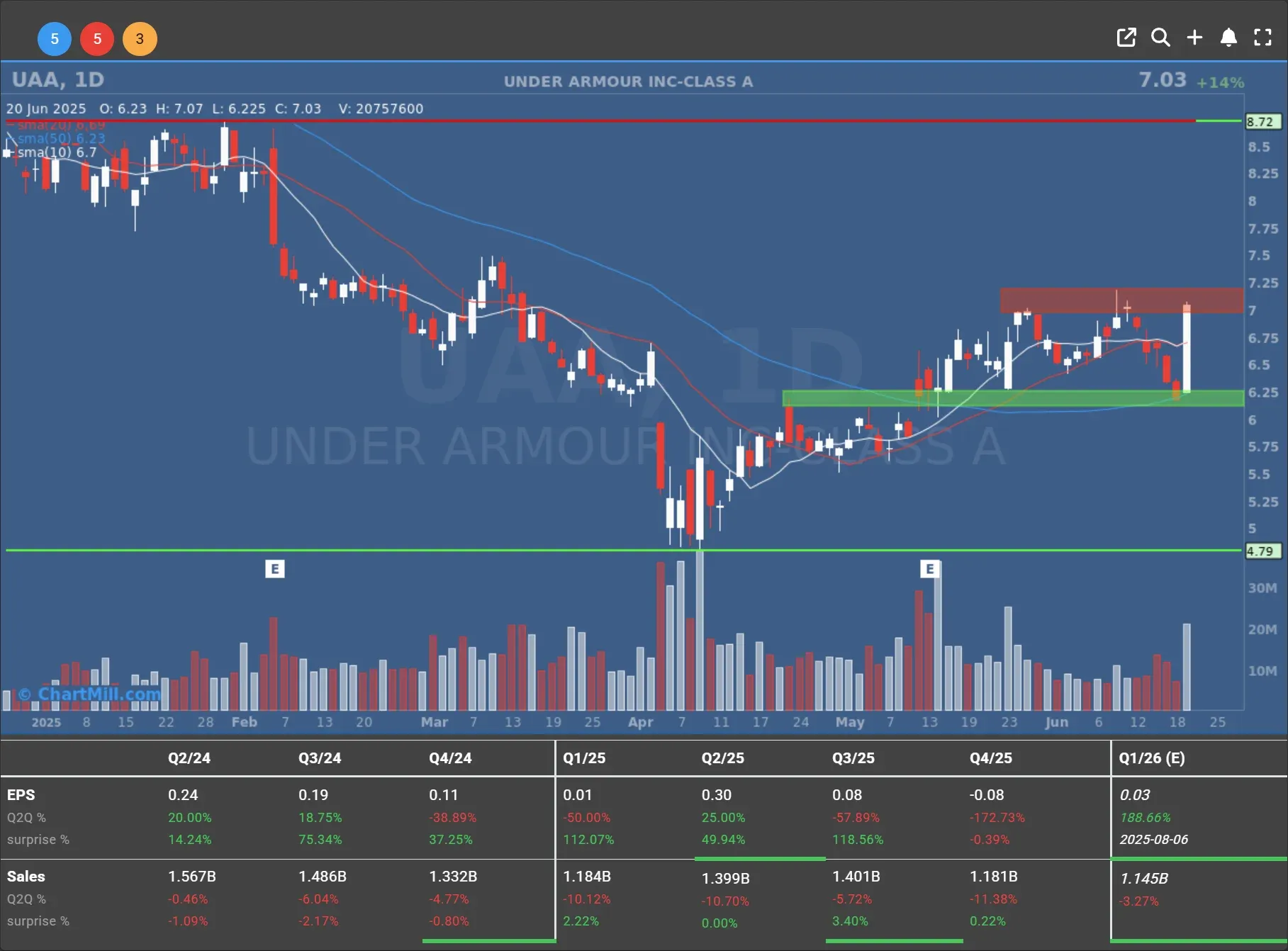Select the Q4/24 column header
The width and height of the screenshot is (1288, 951).
coord(450,758)
